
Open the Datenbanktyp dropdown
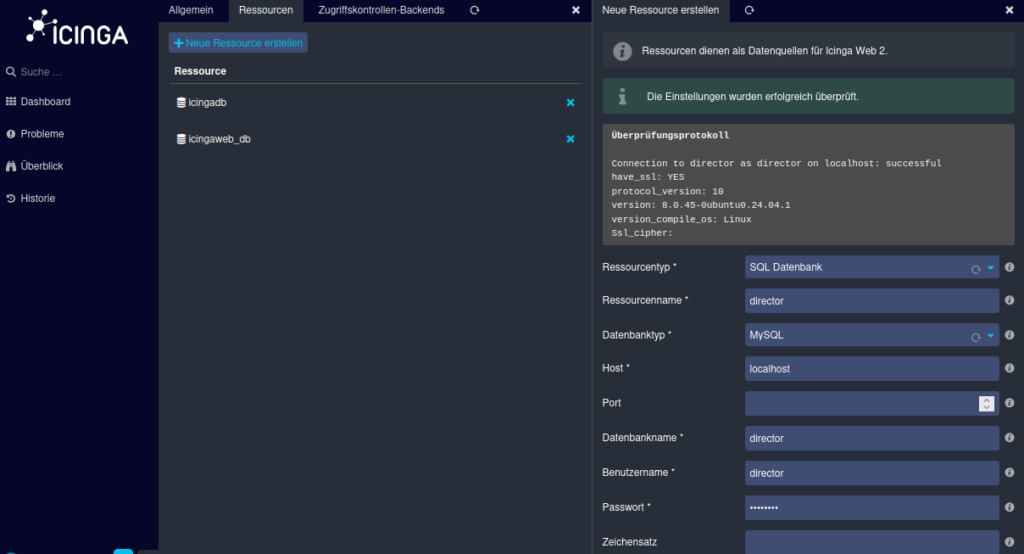tap(872, 335)
